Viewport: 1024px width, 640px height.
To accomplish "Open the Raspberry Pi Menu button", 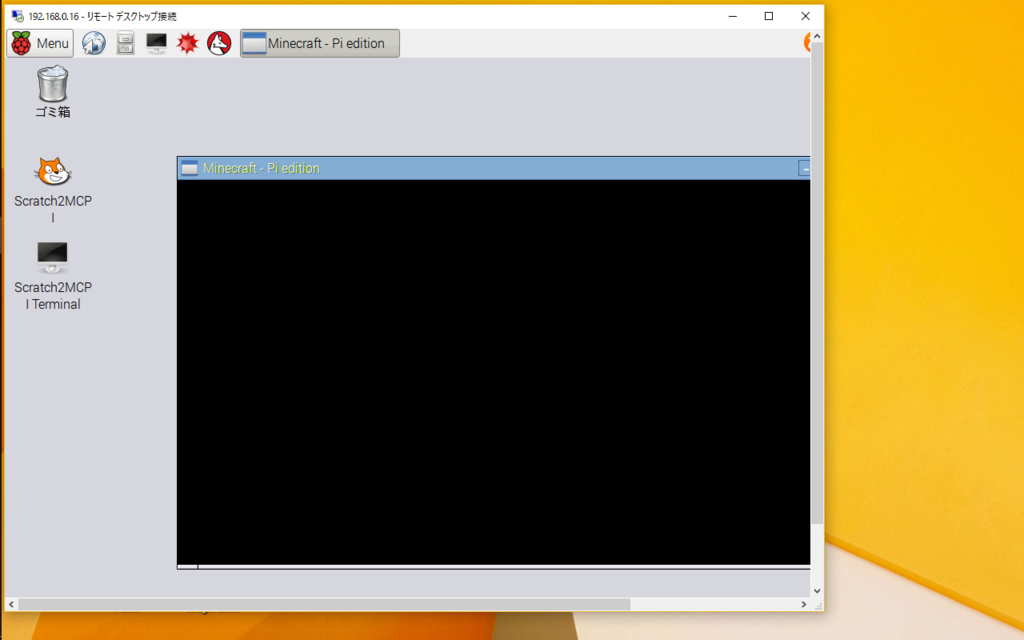I will click(40, 43).
